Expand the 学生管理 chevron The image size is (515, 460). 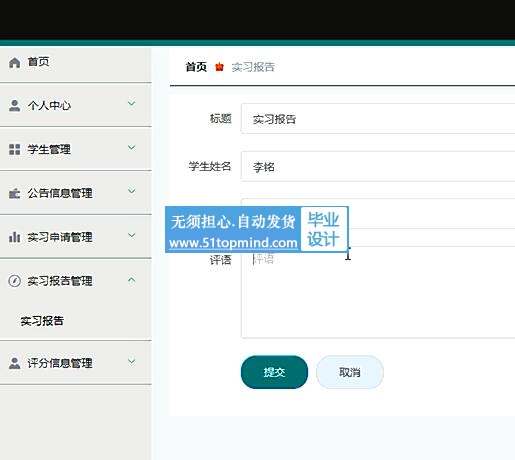coord(132,147)
